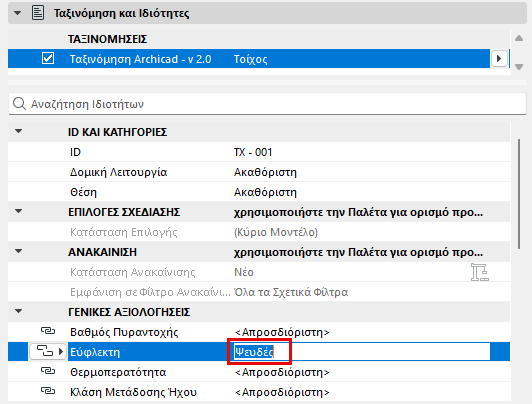
Task: Click the magnifier icon in property search
Action: click(x=19, y=104)
